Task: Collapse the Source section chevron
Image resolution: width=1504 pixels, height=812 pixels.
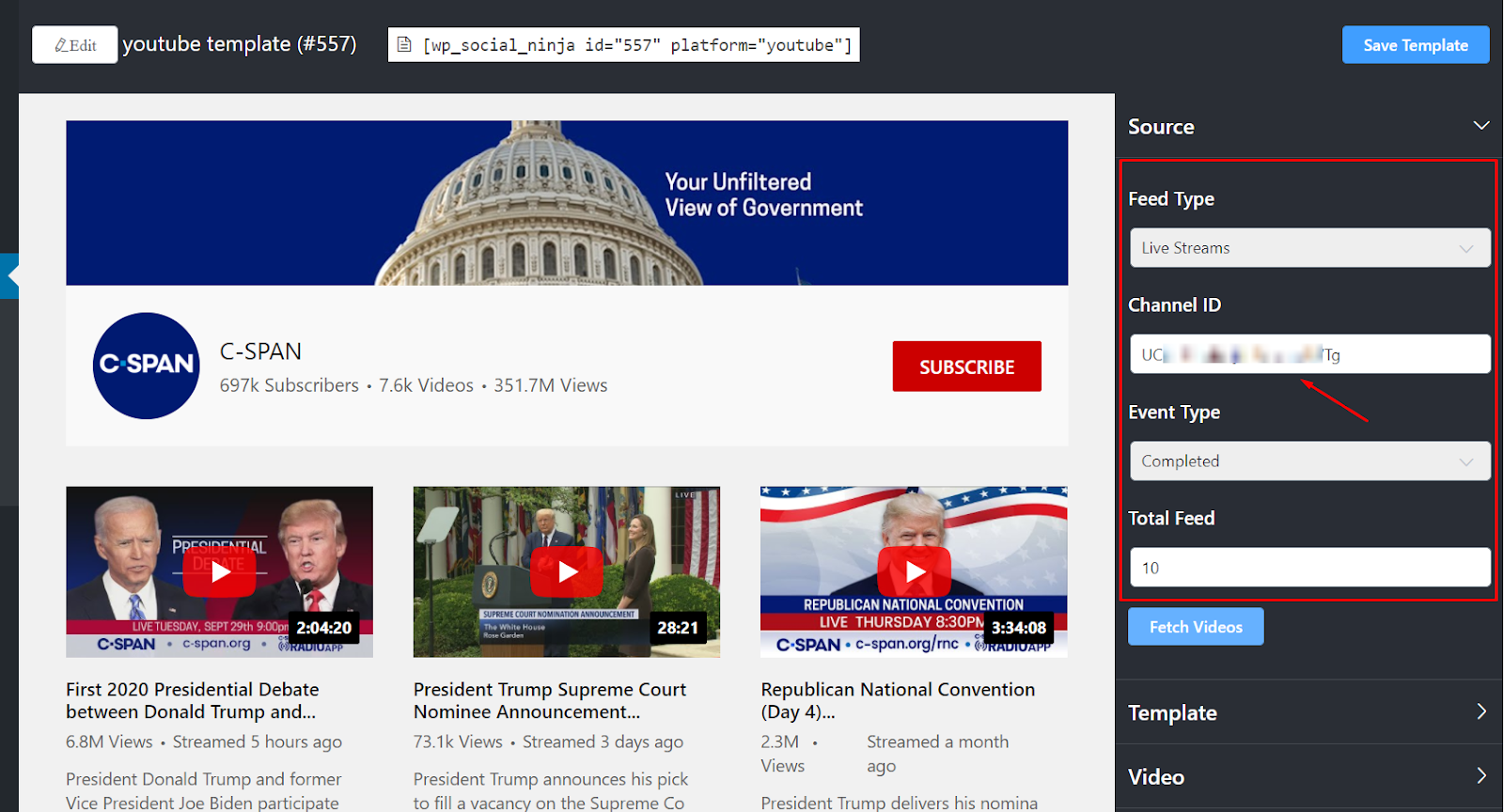Action: coord(1481,126)
